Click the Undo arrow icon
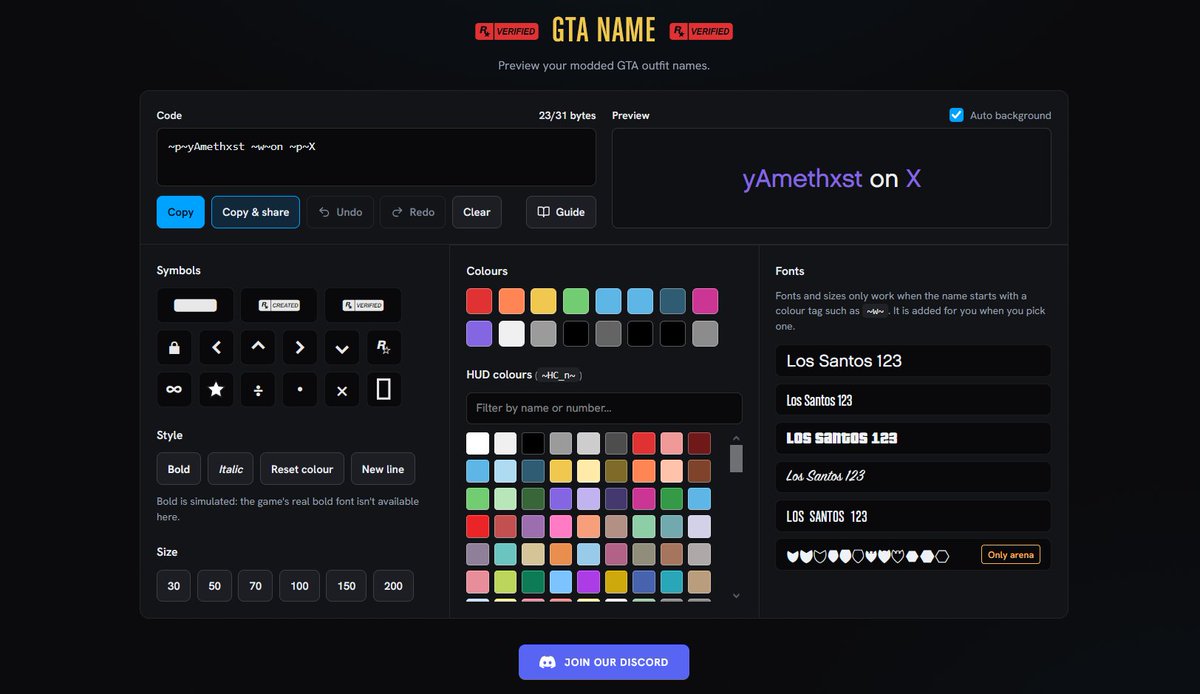 (324, 212)
